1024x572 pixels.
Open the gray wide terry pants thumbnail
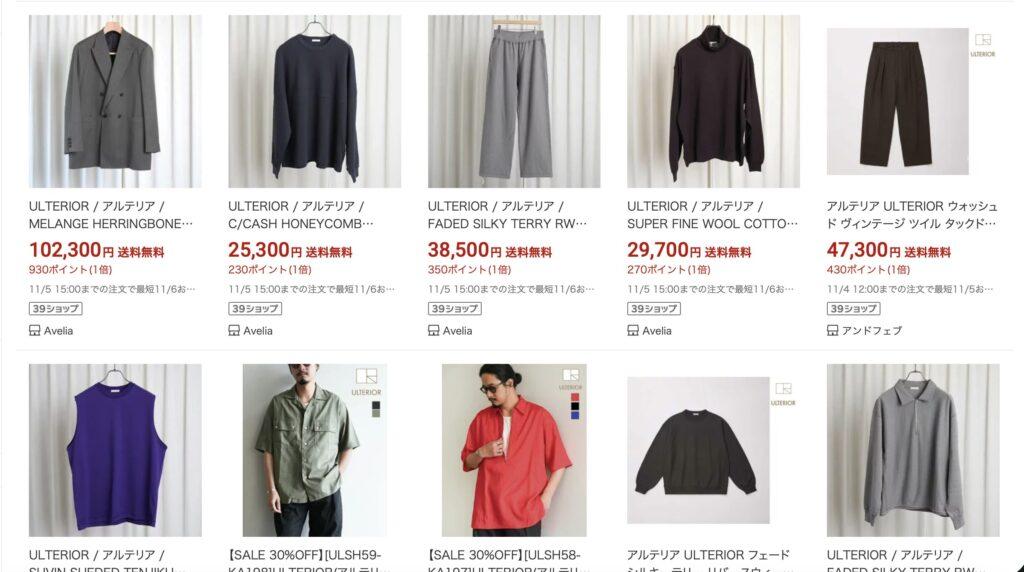point(514,101)
